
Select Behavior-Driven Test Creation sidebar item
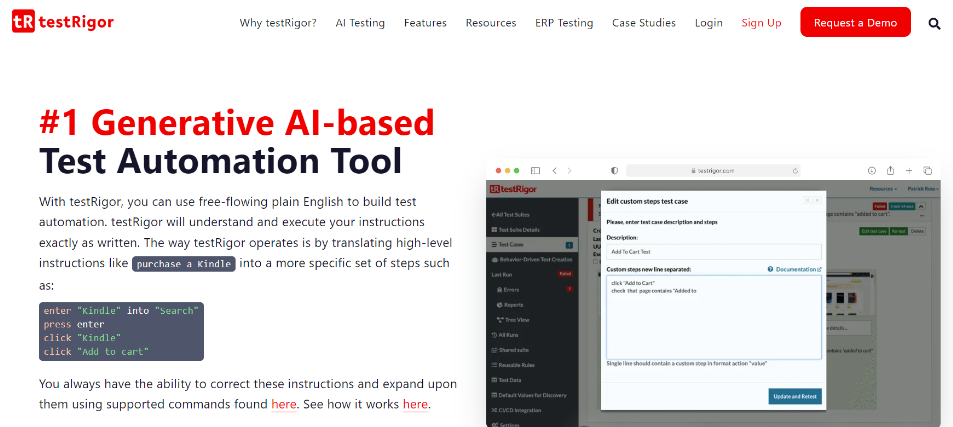point(531,259)
